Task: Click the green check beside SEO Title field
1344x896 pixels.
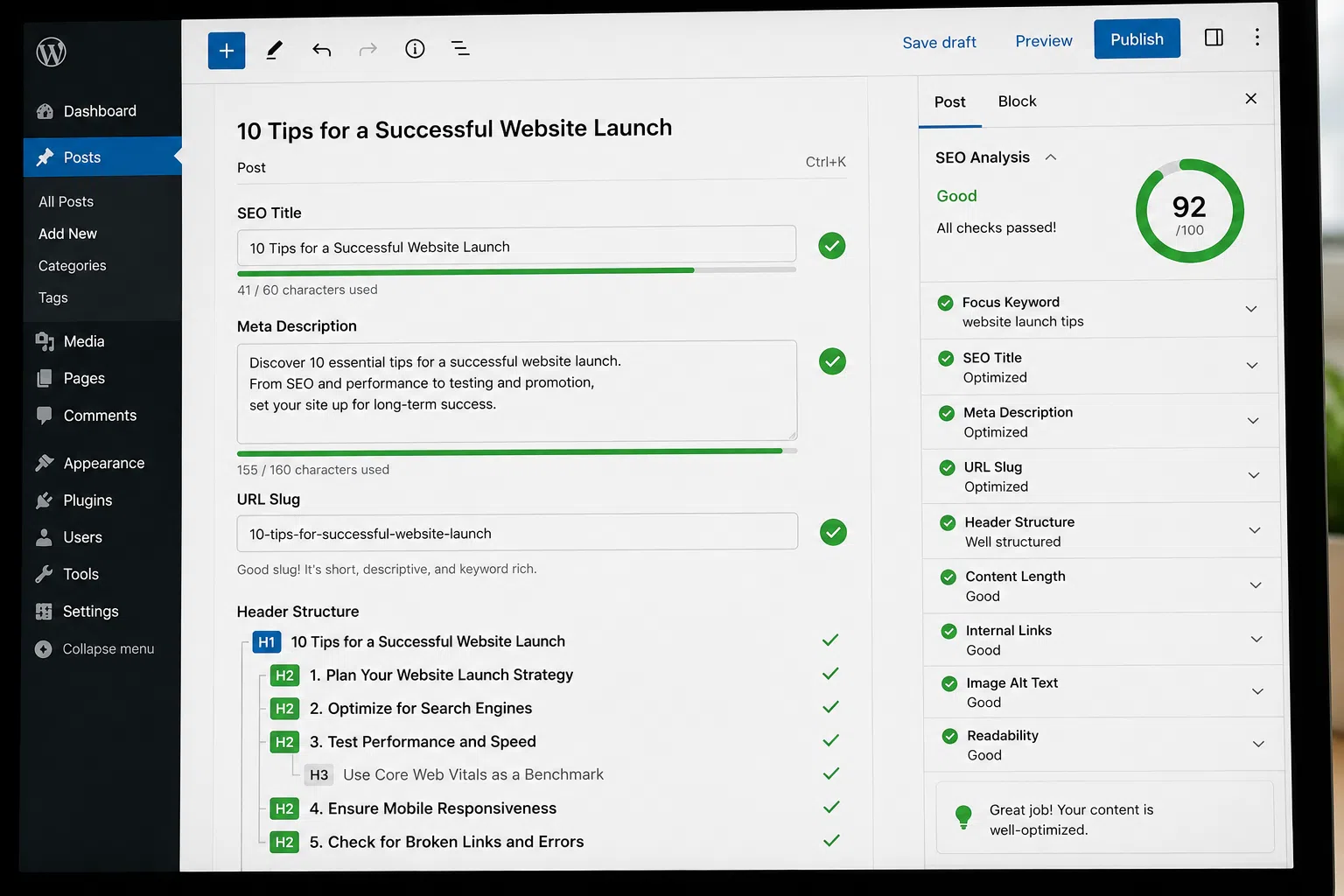Action: pyautogui.click(x=832, y=246)
